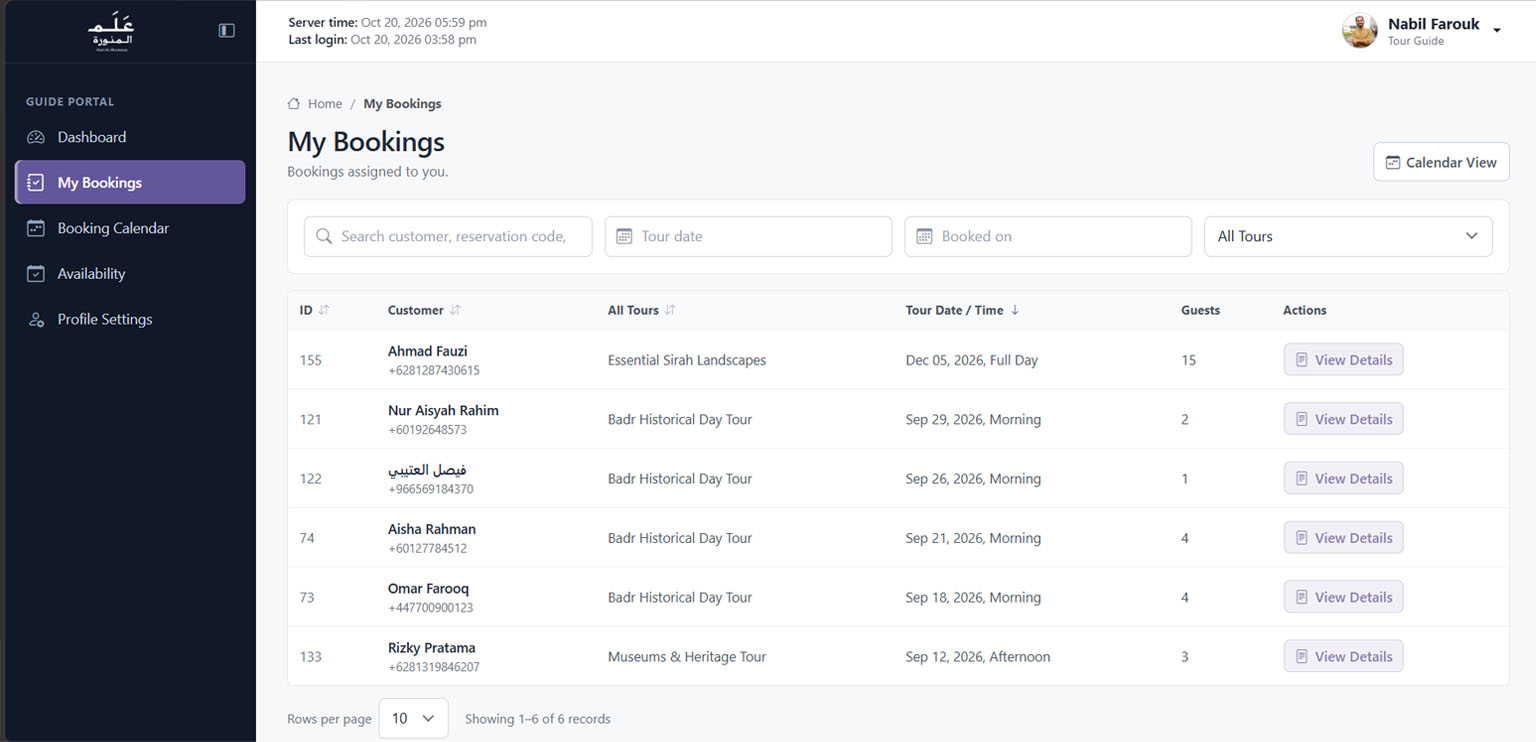The width and height of the screenshot is (1536, 742).
Task: View details for Aisha Rahman booking
Action: tap(1343, 538)
